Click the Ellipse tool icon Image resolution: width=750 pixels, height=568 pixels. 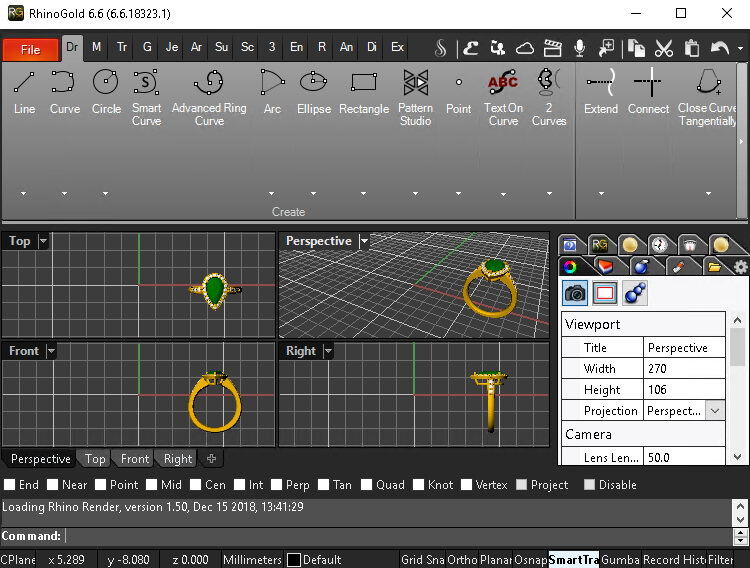[x=313, y=82]
